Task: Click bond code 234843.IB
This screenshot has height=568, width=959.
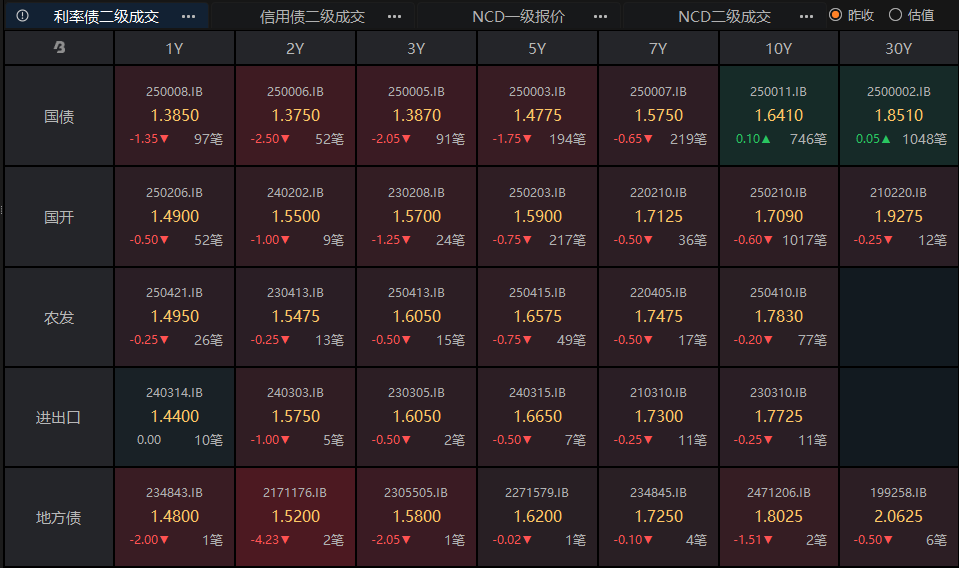Action: point(174,493)
